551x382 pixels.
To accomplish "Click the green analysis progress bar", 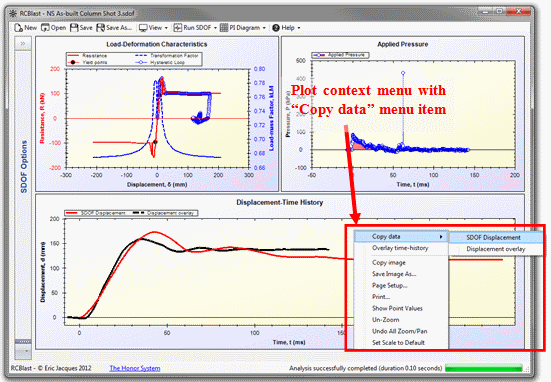I will click(484, 368).
